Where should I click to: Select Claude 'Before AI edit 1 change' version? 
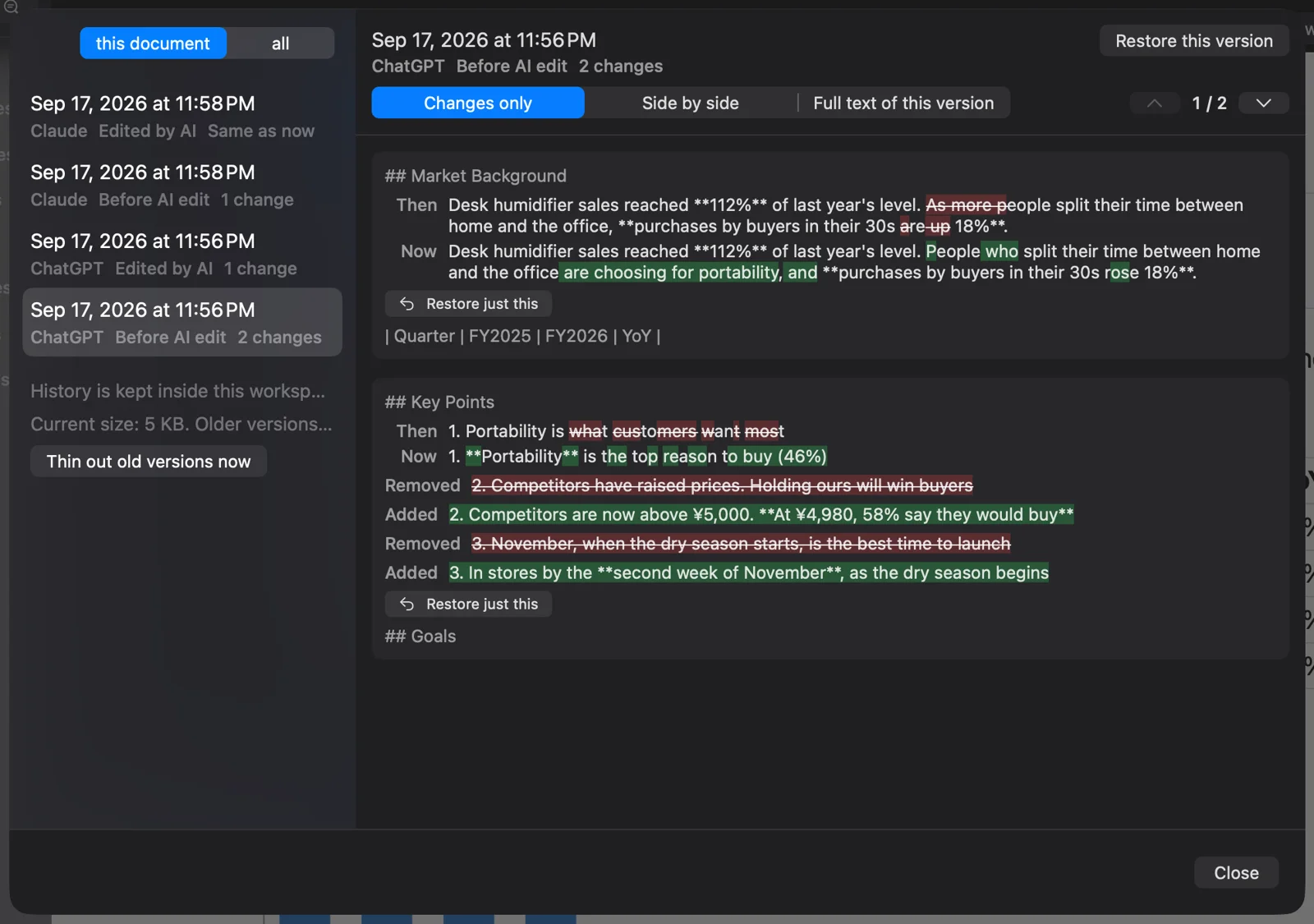click(182, 185)
